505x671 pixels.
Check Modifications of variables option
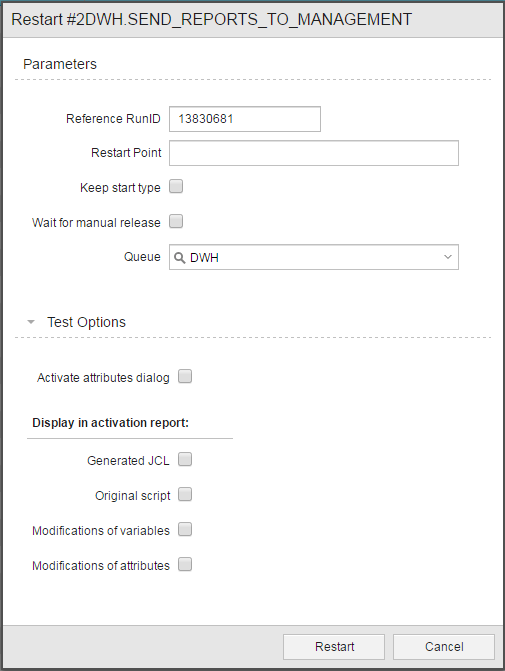click(x=185, y=529)
